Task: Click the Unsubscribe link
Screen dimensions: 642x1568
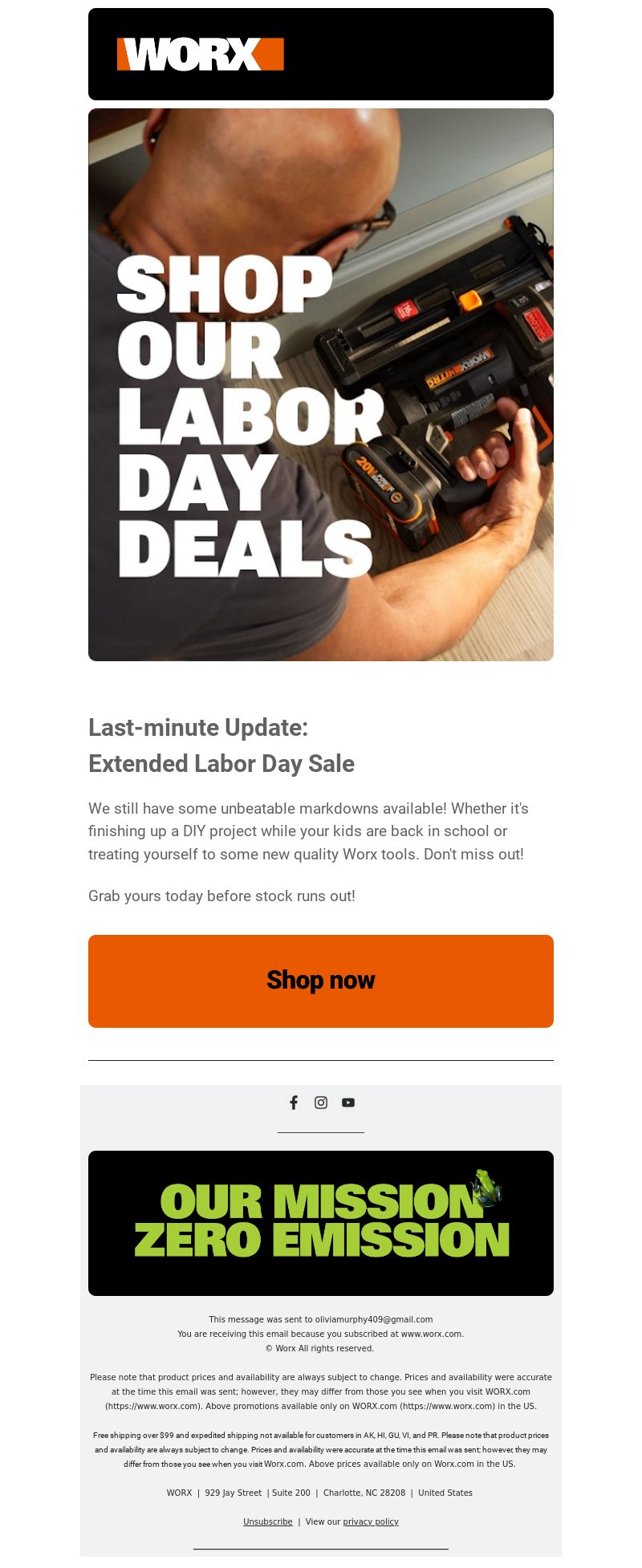Action: click(268, 1521)
